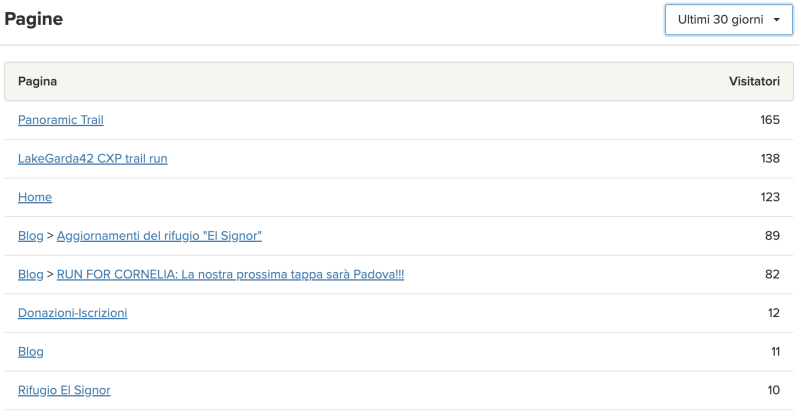Open the RUN FOR CORNELIA Padova post
This screenshot has height=411, width=799.
point(230,274)
